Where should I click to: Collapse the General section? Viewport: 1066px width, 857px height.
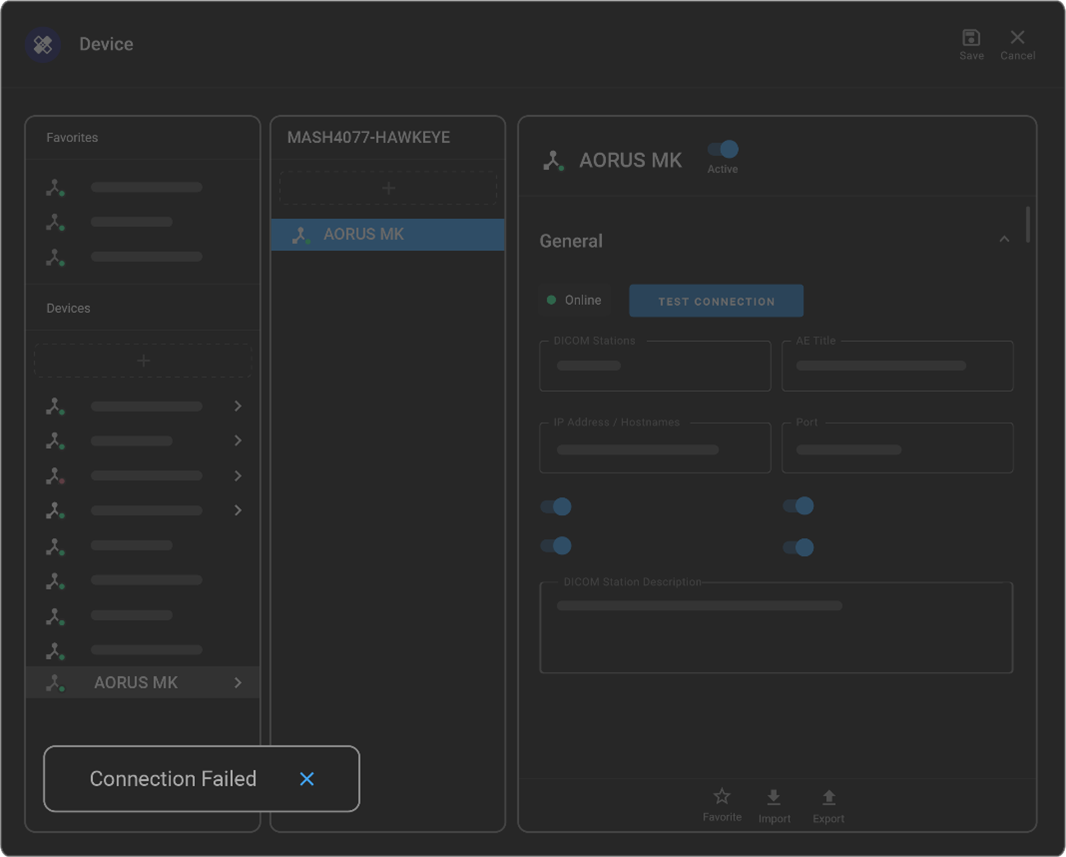tap(1005, 239)
